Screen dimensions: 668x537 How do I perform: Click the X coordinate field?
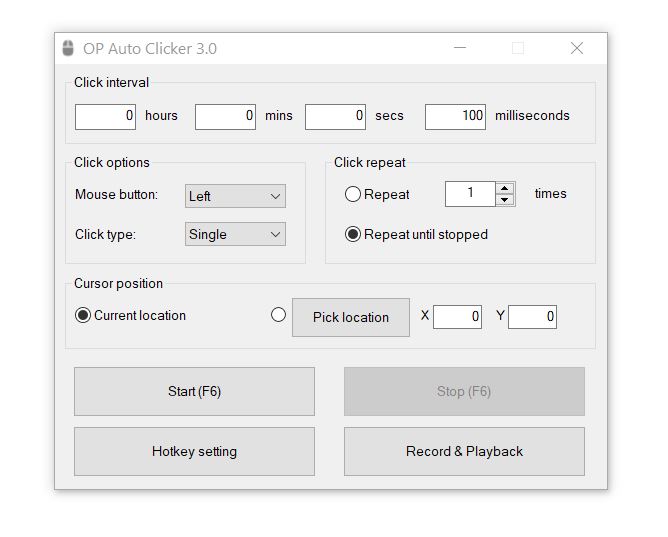coord(457,317)
